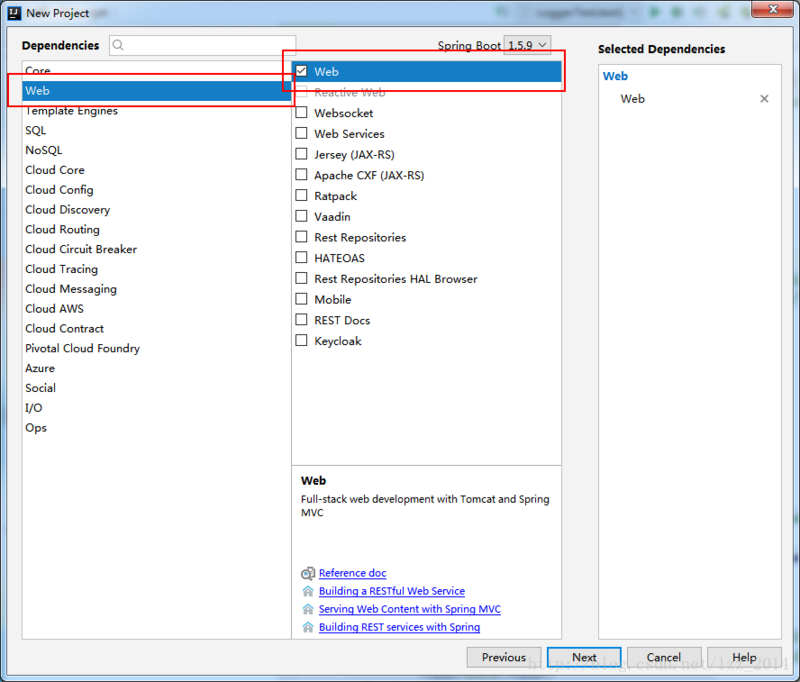Image resolution: width=800 pixels, height=682 pixels.
Task: Close the New Project dialog
Action: tap(773, 9)
